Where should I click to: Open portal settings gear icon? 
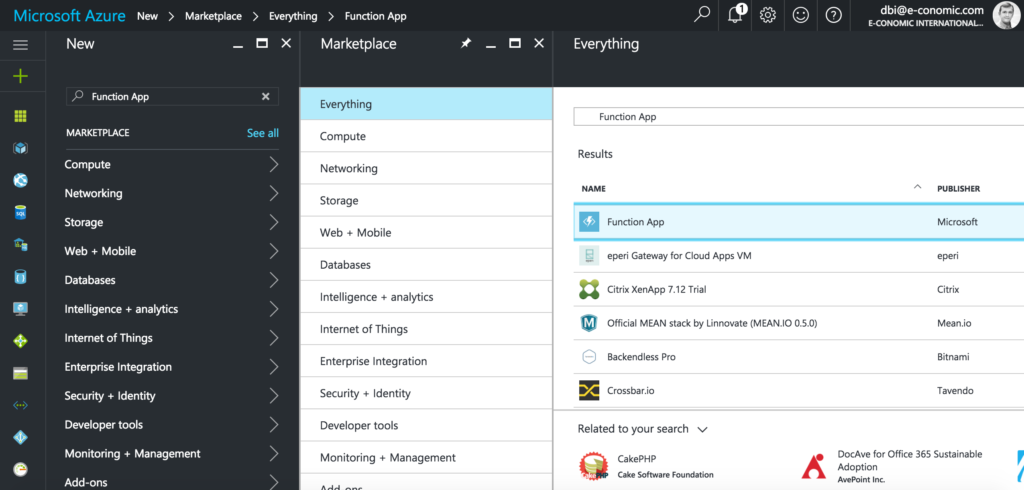768,15
